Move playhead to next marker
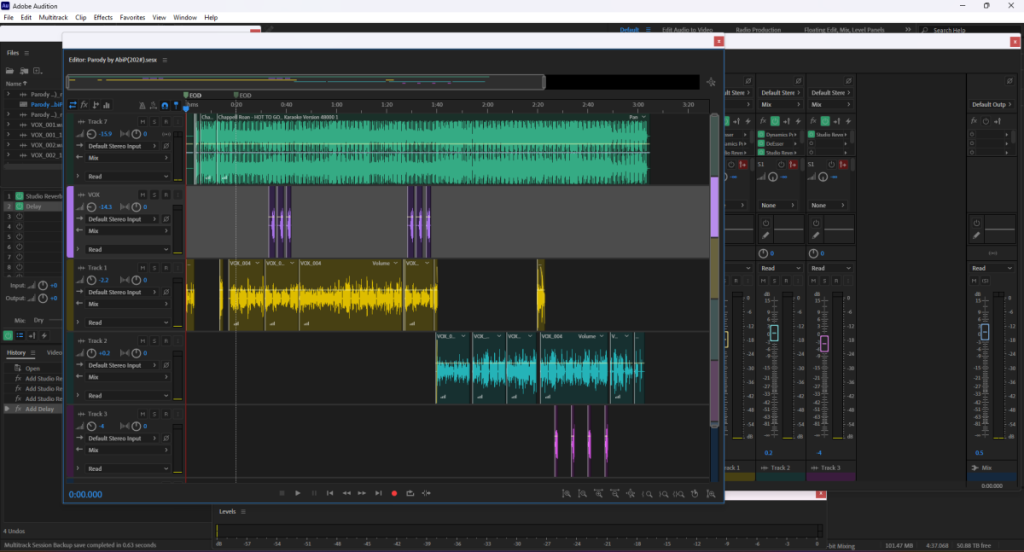1024x552 pixels. tap(378, 493)
